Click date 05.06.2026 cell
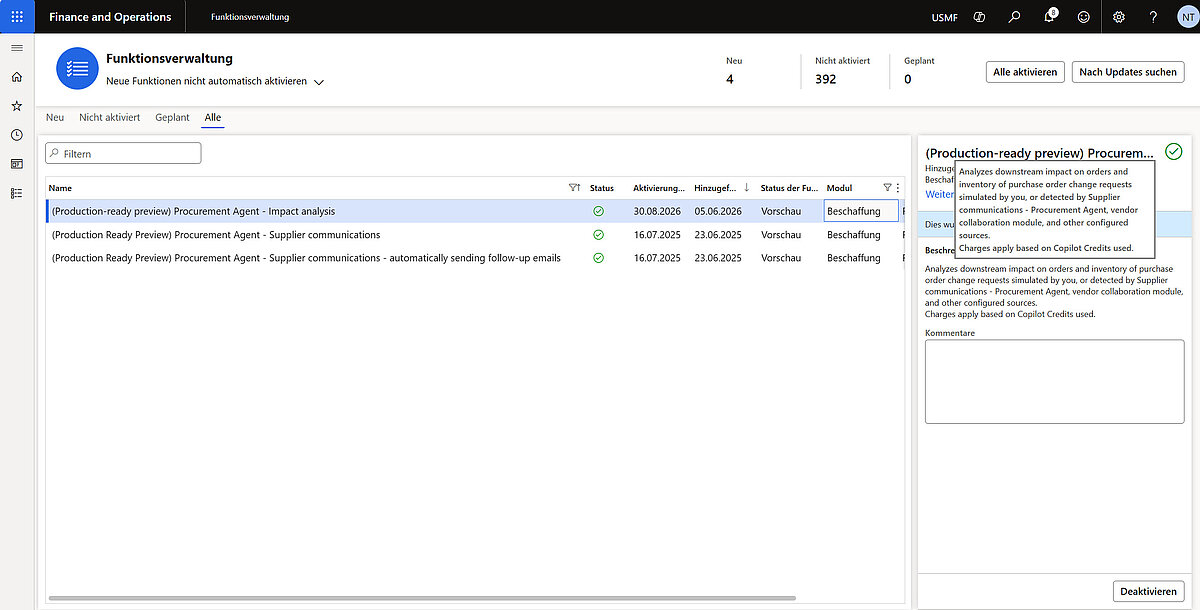Viewport: 1200px width, 610px height. [x=718, y=212]
